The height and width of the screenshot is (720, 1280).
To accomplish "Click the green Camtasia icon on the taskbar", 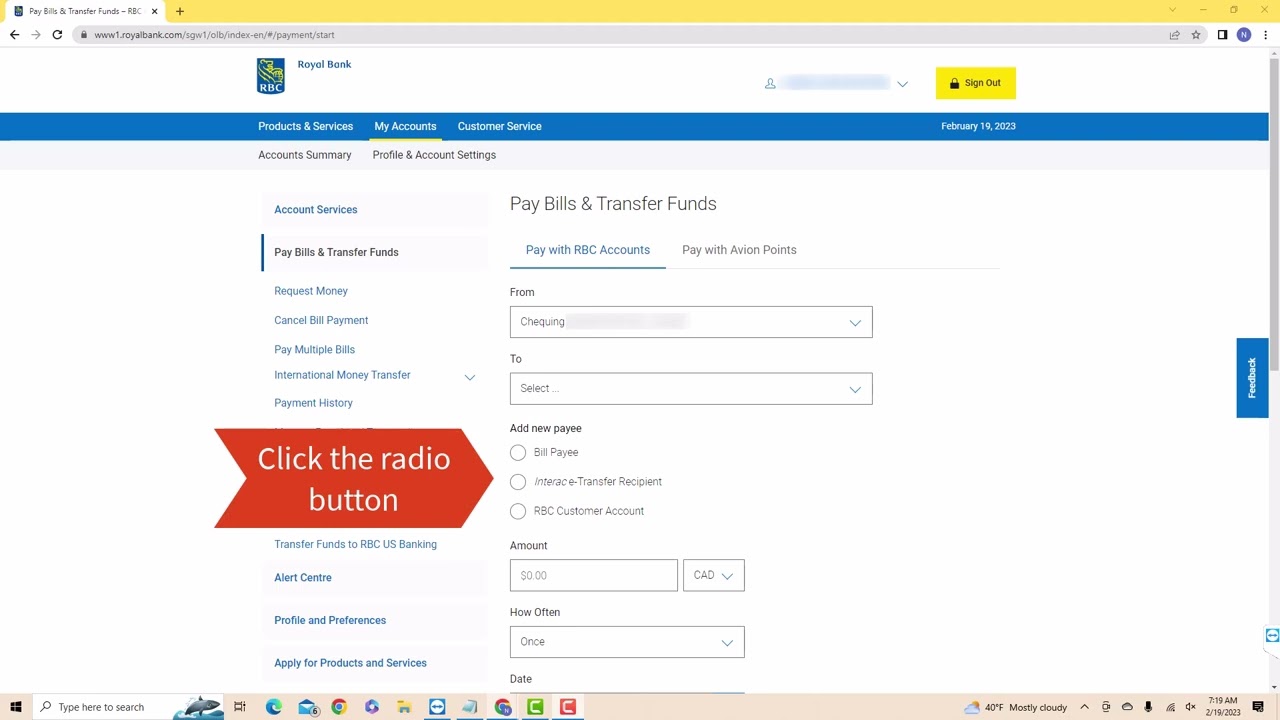I will 535,707.
